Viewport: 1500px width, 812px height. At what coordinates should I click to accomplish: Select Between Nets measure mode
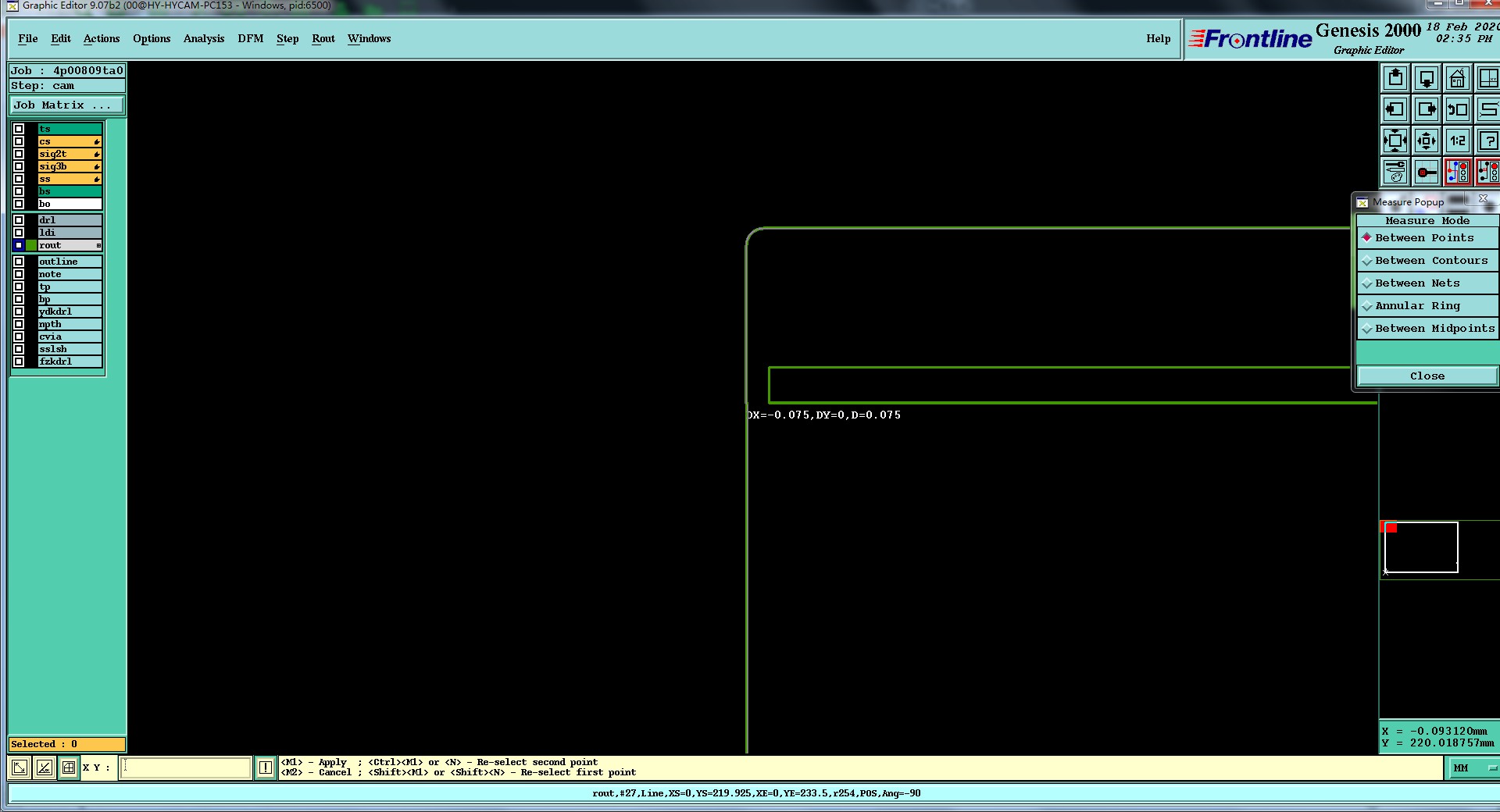[1427, 283]
